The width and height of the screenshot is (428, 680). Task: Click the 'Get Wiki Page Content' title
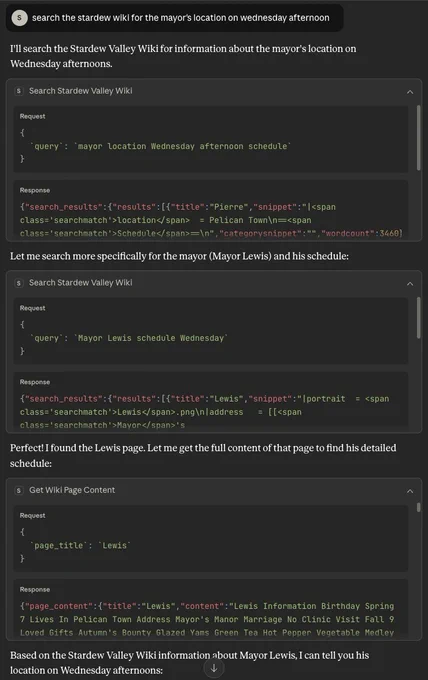72,490
